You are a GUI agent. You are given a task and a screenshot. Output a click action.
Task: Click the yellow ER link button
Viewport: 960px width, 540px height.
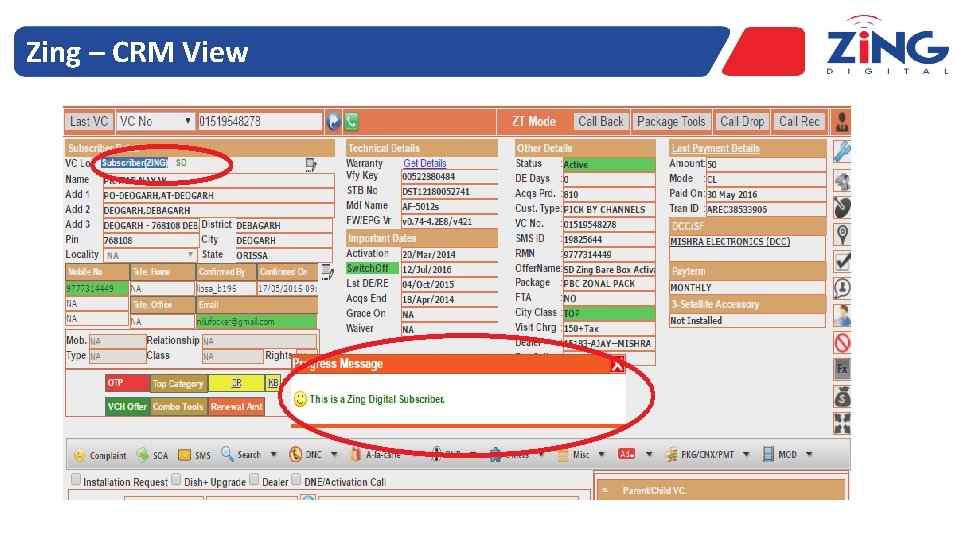coord(236,383)
